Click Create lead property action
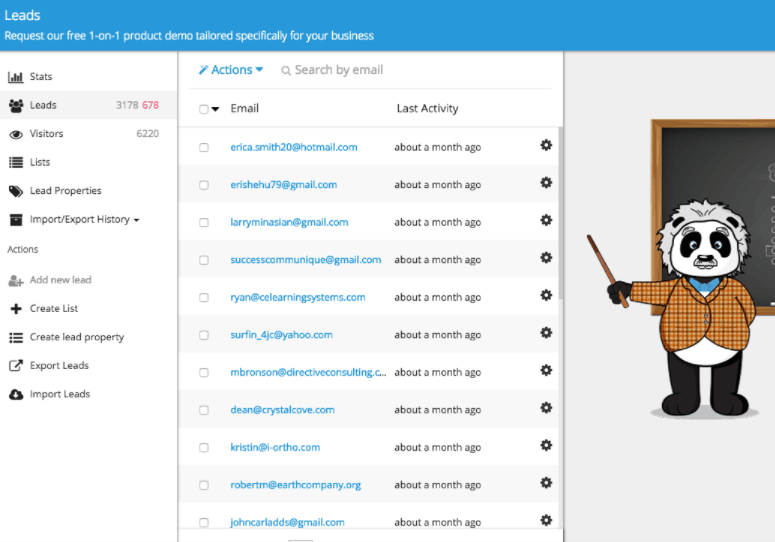The height and width of the screenshot is (542, 775). click(77, 337)
